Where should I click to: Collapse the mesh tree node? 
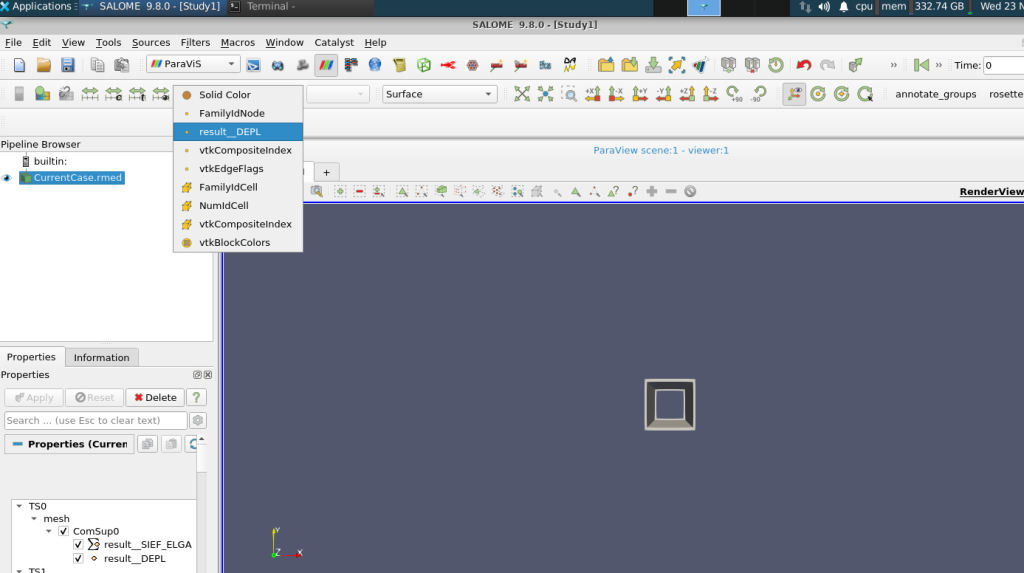35,519
